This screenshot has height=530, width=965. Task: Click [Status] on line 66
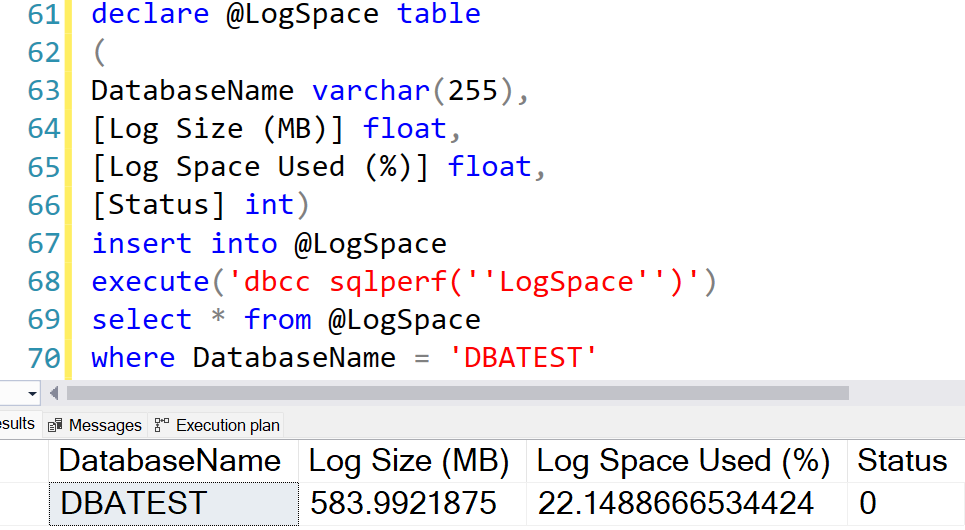[159, 205]
